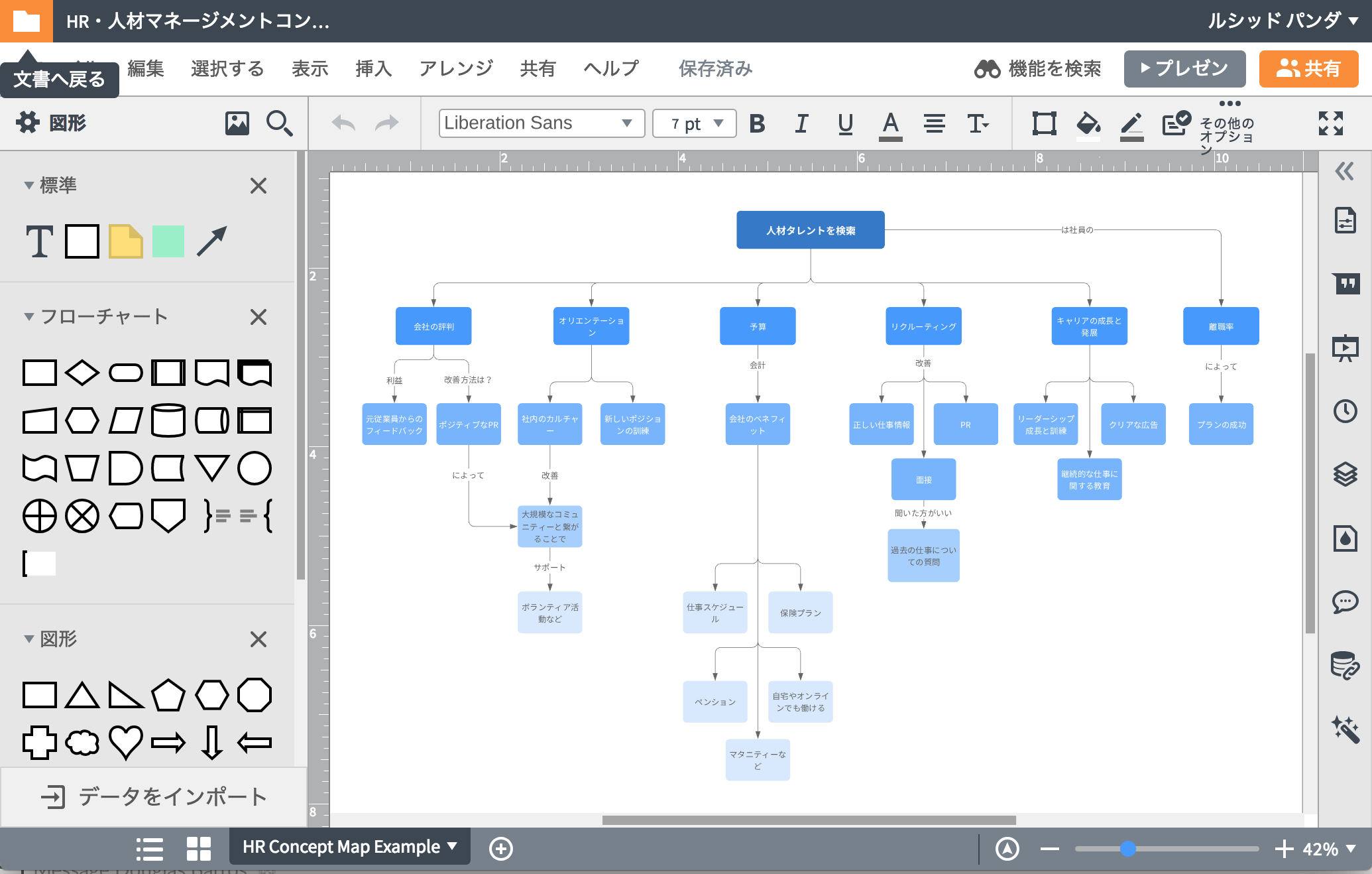Select the 面接 diagram node

pyautogui.click(x=923, y=479)
